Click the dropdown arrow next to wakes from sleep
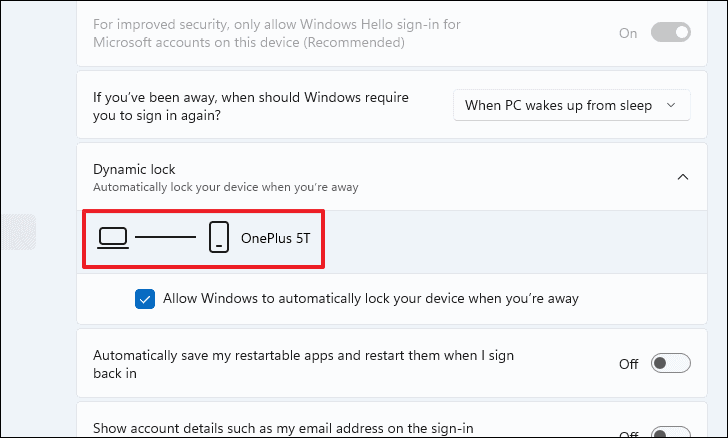The image size is (728, 438). pos(671,105)
